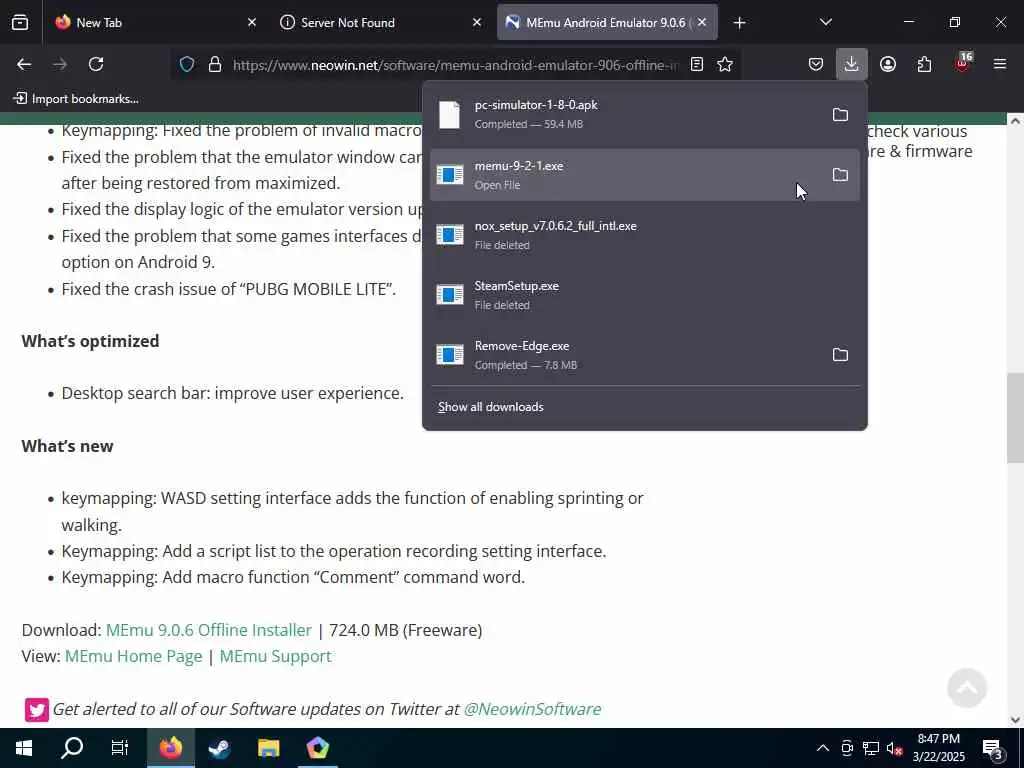1024x768 pixels.
Task: Click the site padlock security icon
Action: [215, 65]
